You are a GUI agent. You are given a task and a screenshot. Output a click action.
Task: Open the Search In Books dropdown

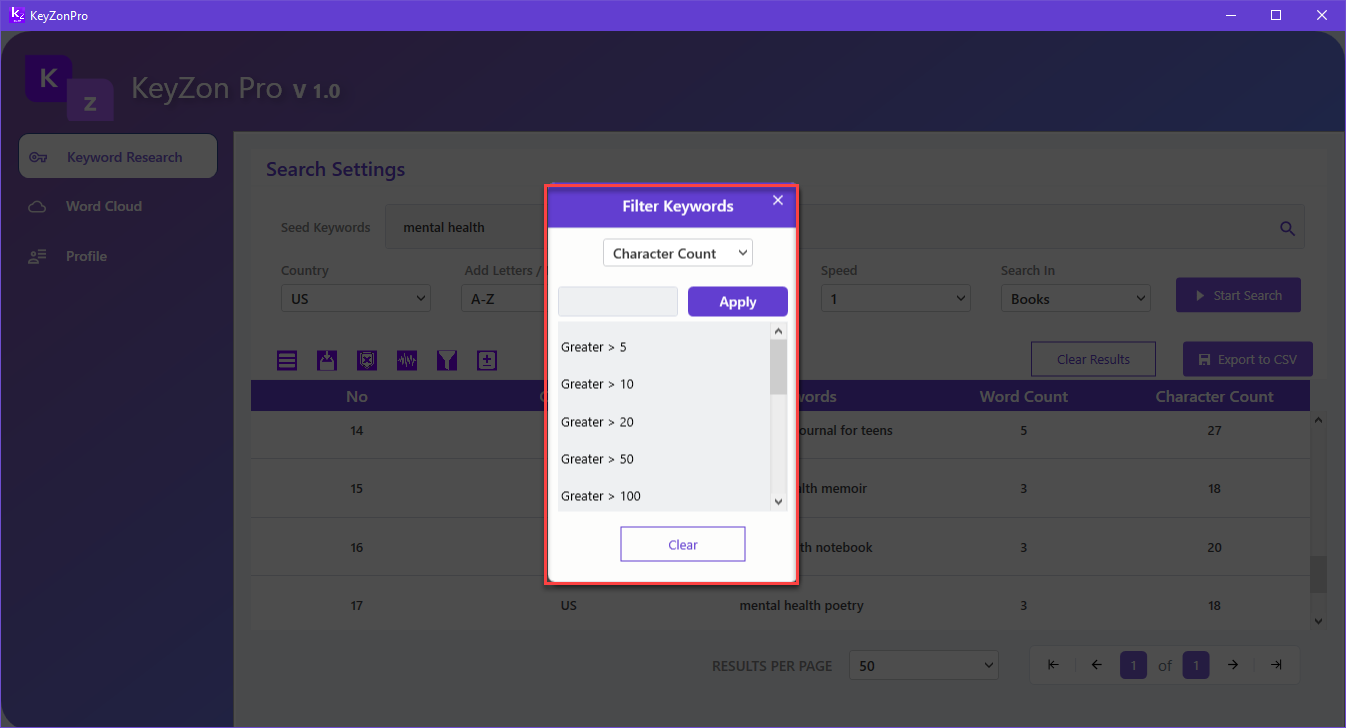coord(1075,298)
